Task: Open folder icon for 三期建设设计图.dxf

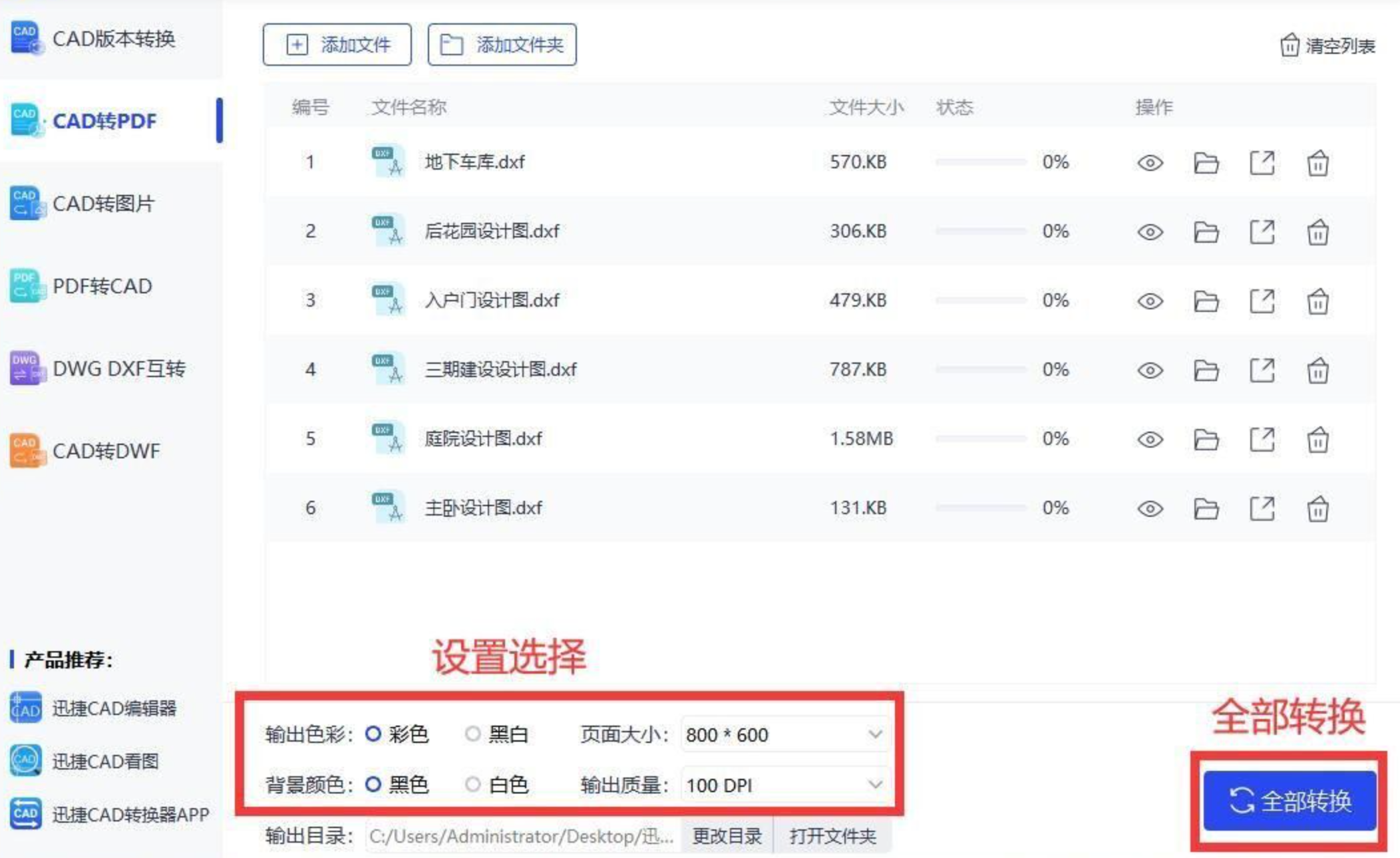Action: (x=1206, y=370)
